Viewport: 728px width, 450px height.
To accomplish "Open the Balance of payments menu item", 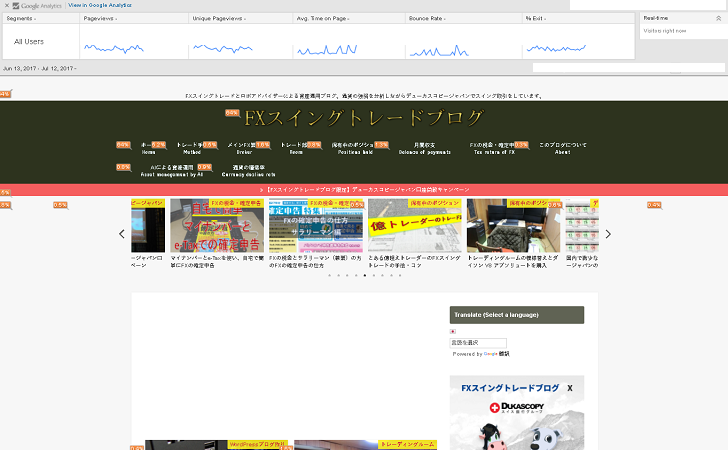I will (424, 148).
